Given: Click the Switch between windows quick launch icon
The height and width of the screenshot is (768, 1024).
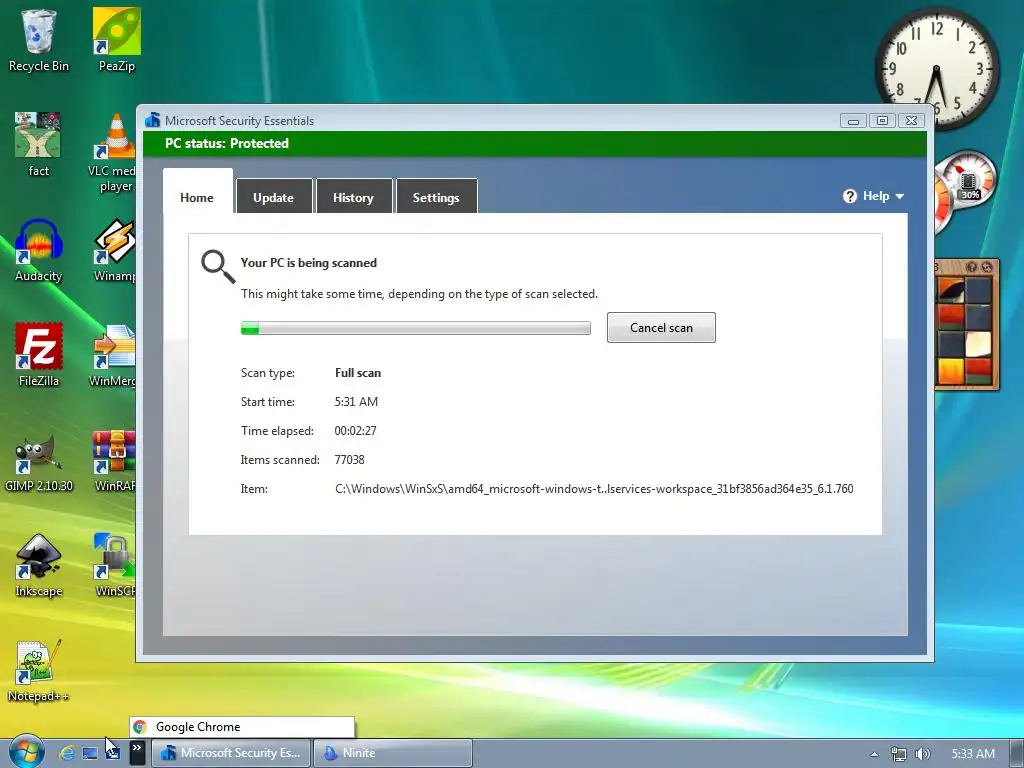Looking at the screenshot, I should 112,753.
